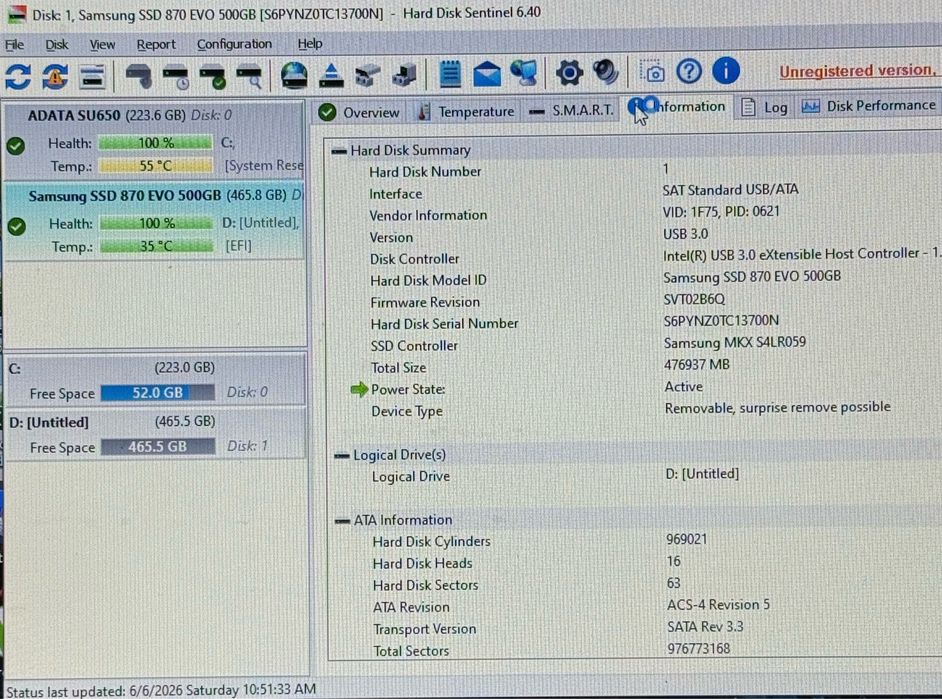Viewport: 942px width, 699px height.
Task: Click the gray disk blocks toolbar icon
Action: 368,75
